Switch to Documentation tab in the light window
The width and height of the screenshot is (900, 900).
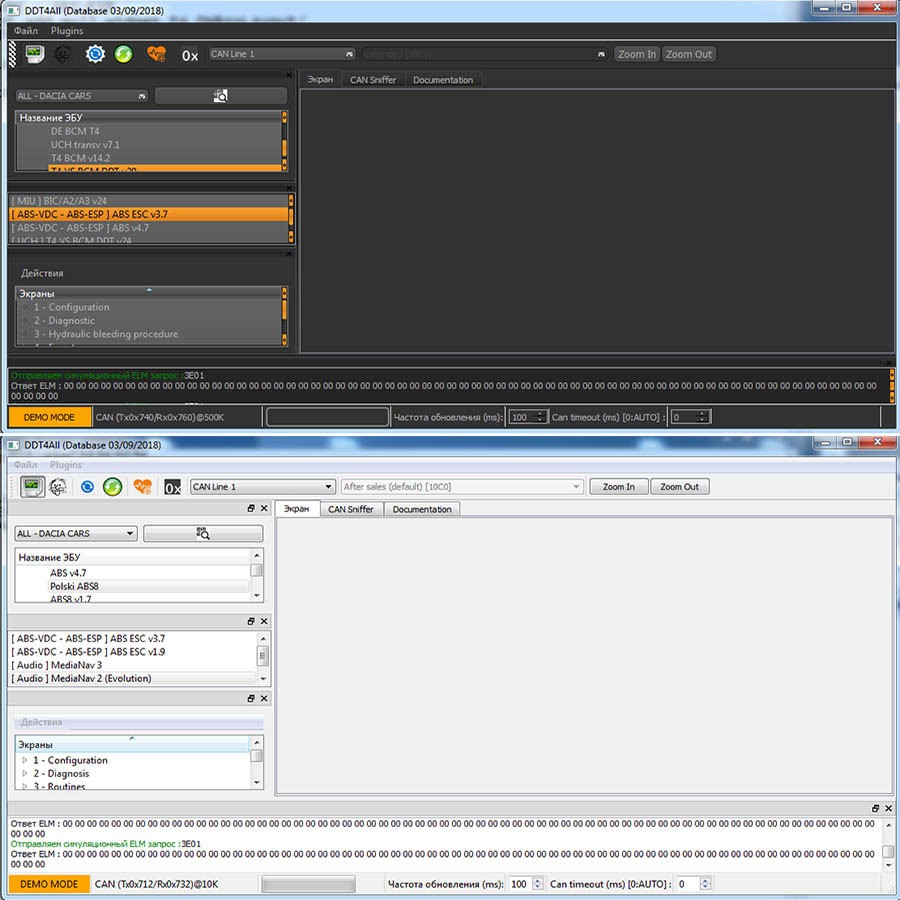422,509
